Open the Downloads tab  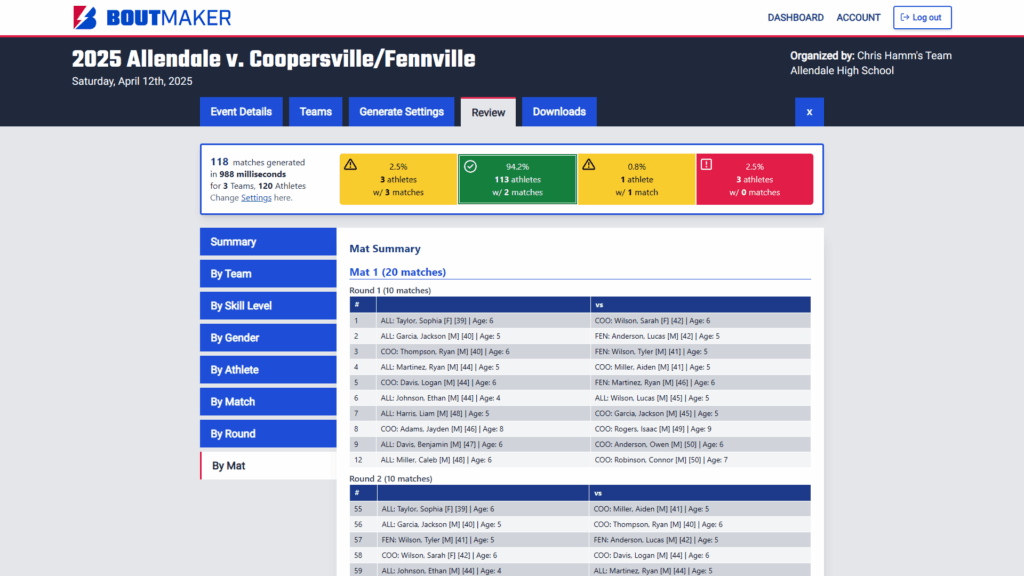pyautogui.click(x=559, y=112)
